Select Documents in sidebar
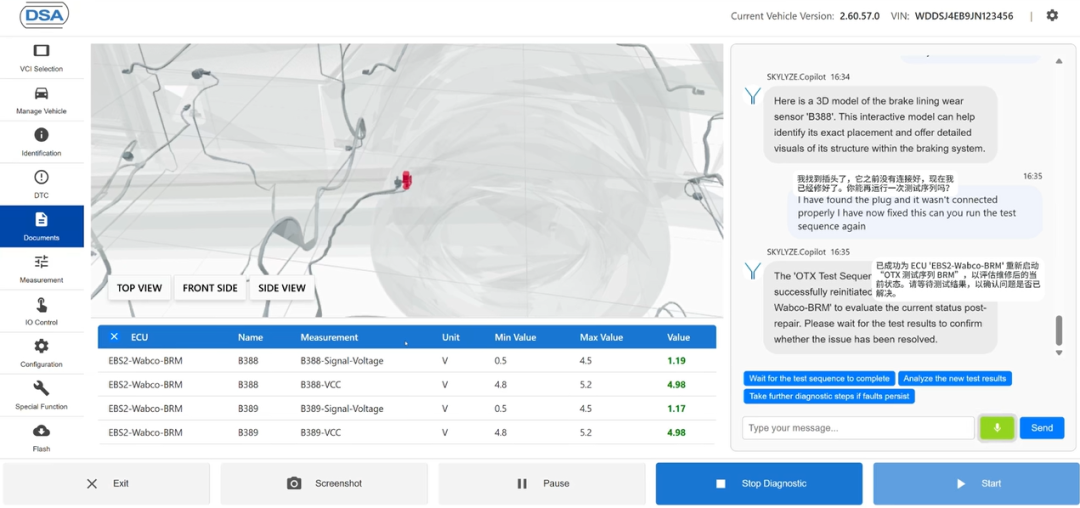Screen dimensions: 1080x508 [41, 226]
